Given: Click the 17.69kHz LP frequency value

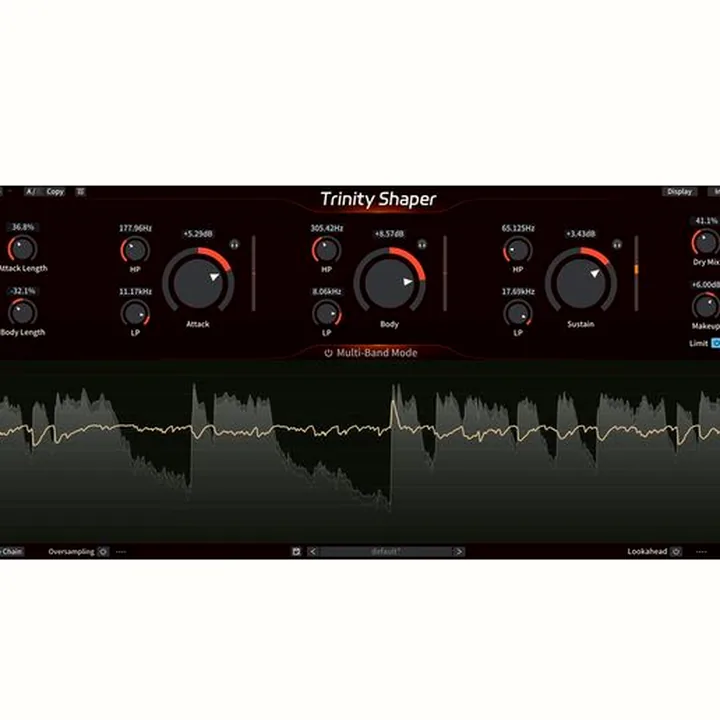Looking at the screenshot, I should [x=518, y=292].
